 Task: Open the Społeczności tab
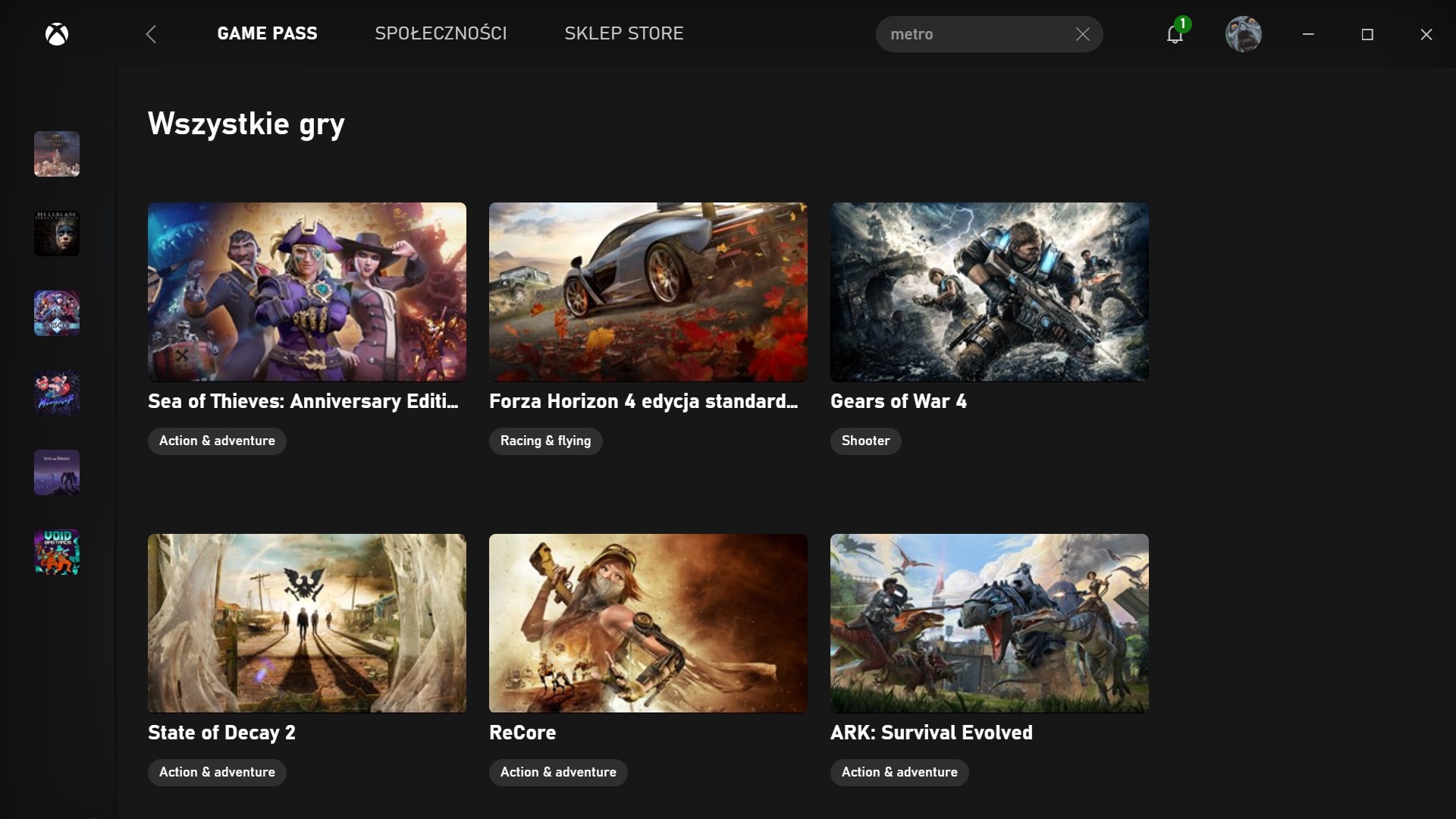click(441, 33)
